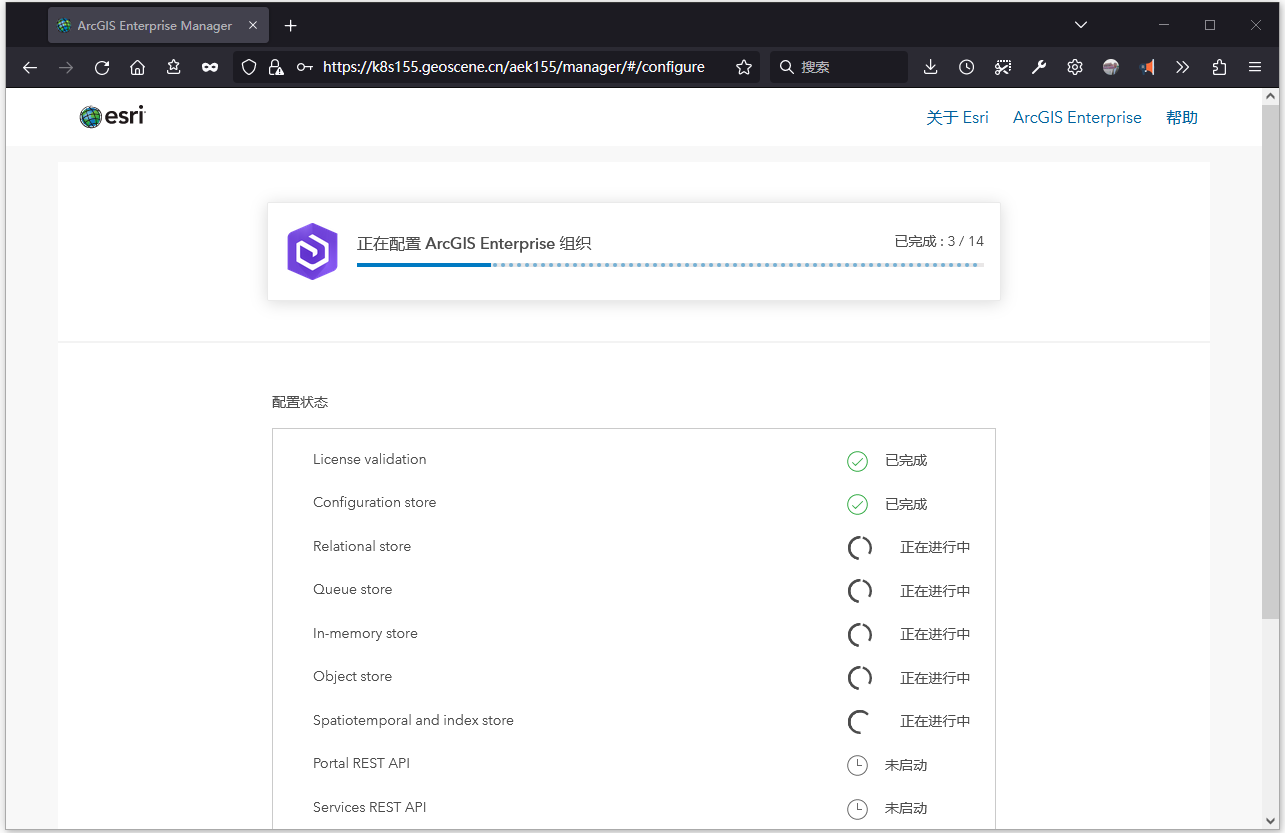Click the key permissions icon in address bar
The image size is (1285, 833).
click(x=305, y=67)
